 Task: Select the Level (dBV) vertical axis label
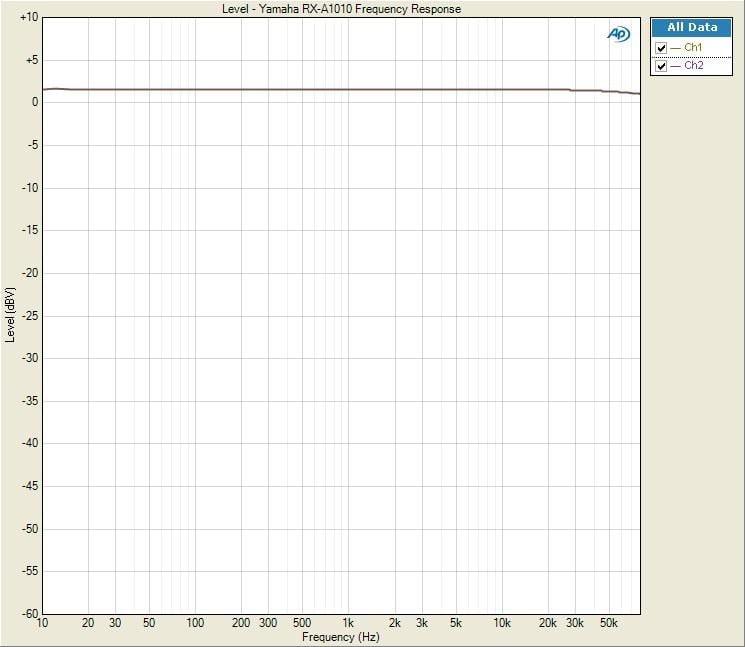coord(10,315)
